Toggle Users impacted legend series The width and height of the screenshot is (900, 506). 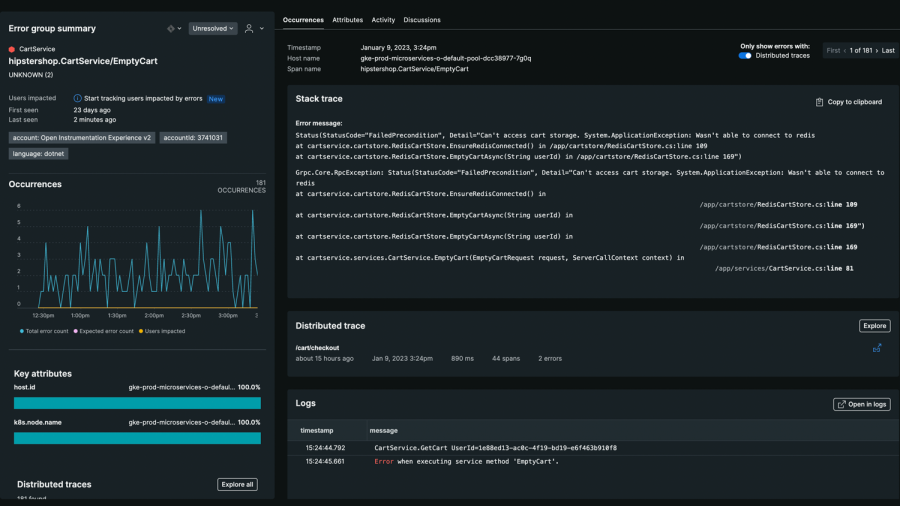(x=162, y=331)
